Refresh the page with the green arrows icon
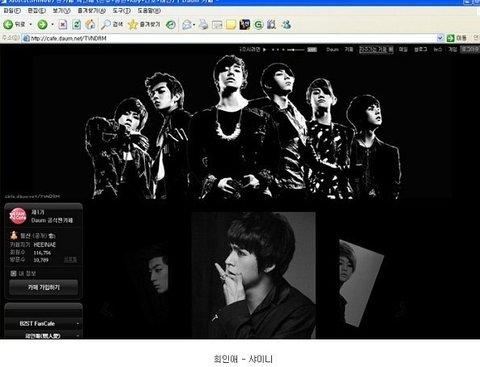This screenshot has width=480, height=367. (x=76, y=24)
